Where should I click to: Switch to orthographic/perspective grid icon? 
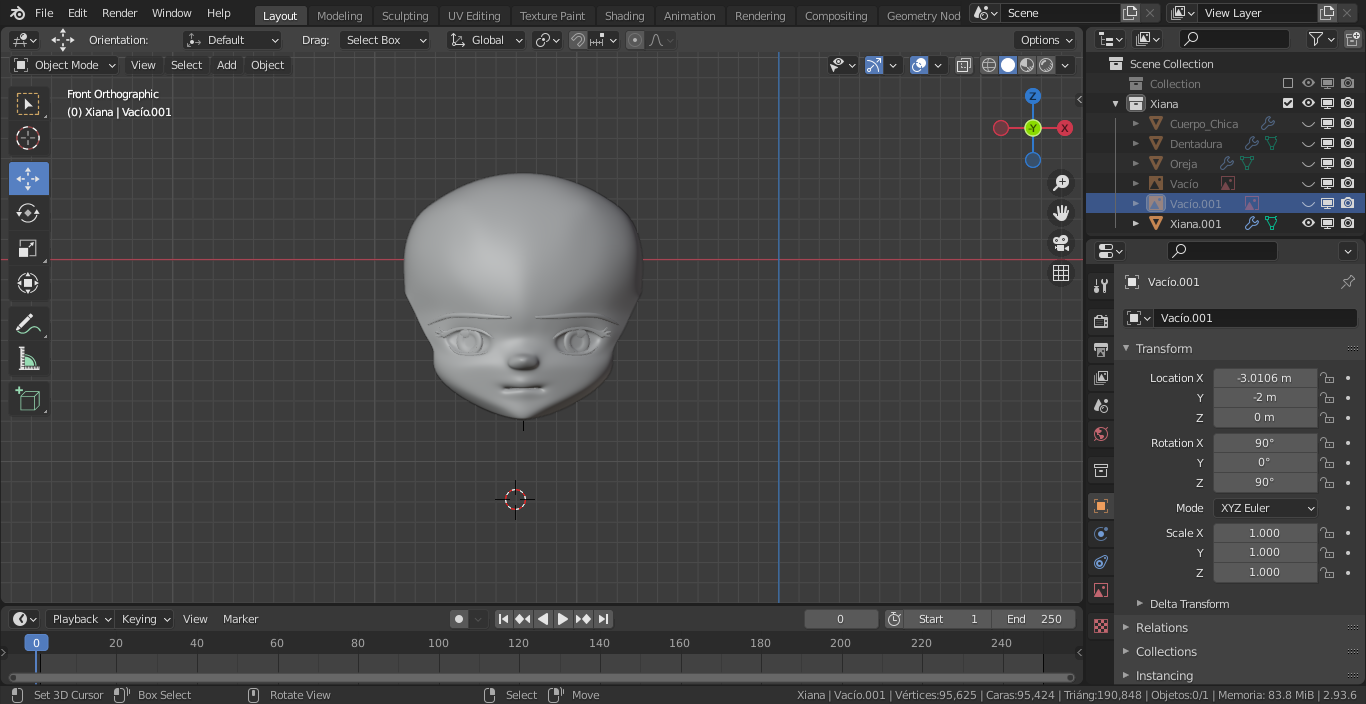[x=1061, y=273]
